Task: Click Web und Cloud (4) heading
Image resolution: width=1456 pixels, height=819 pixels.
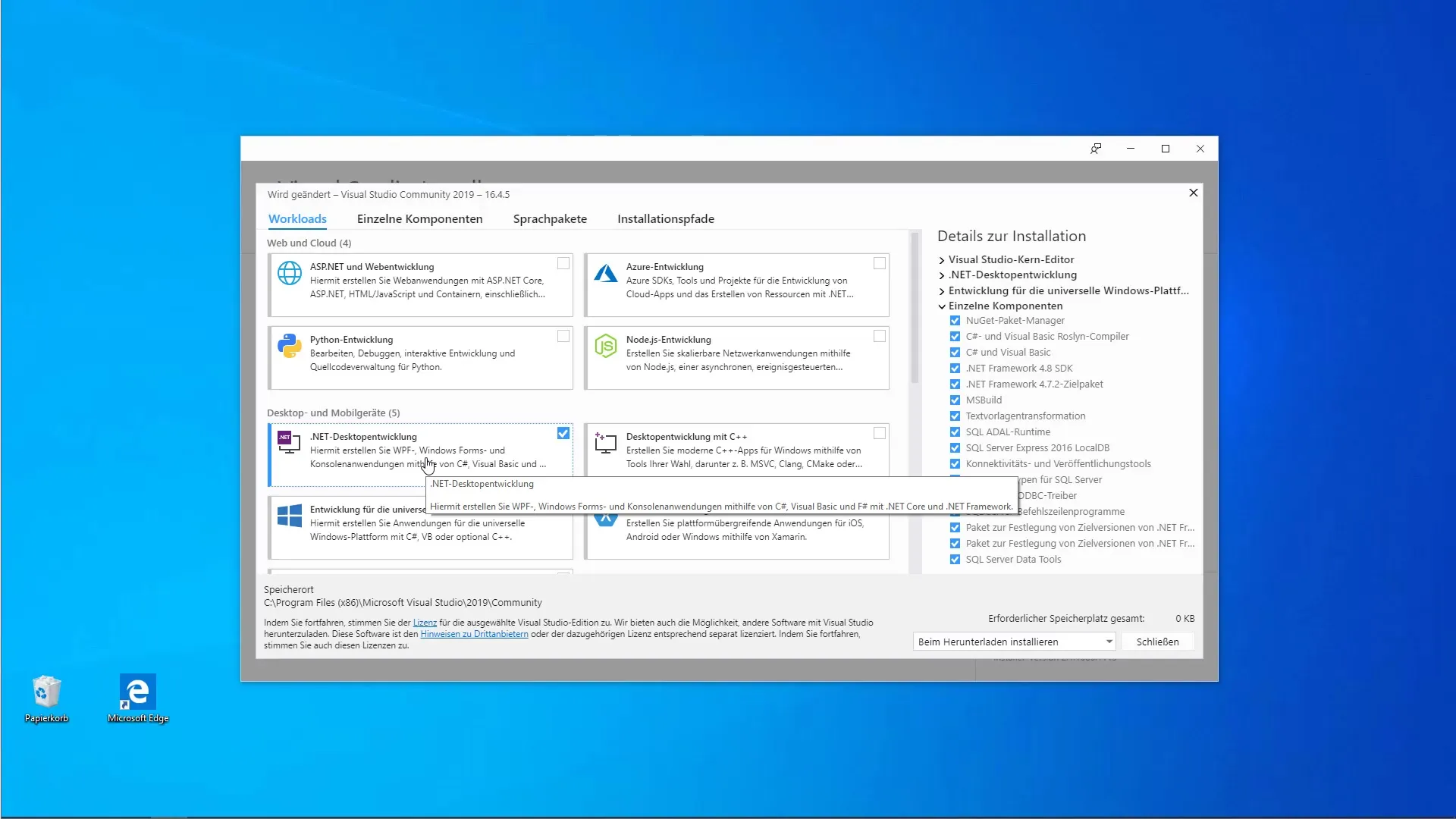Action: coord(309,243)
